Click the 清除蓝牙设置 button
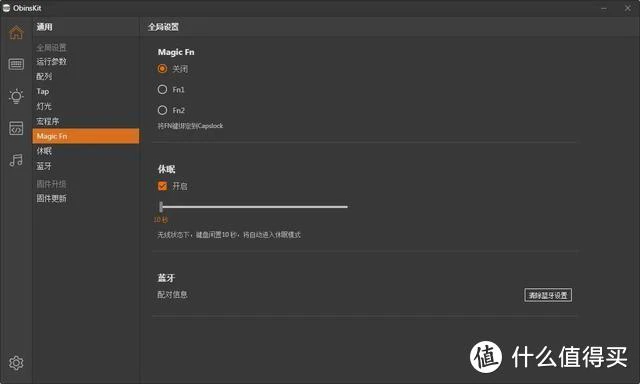 (548, 295)
